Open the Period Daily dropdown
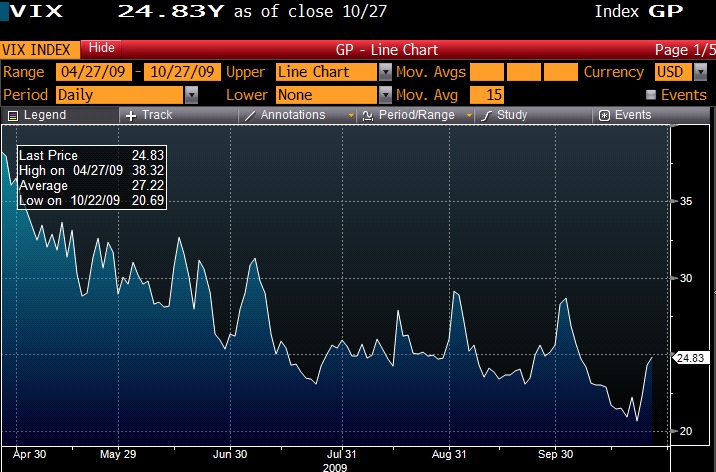The height and width of the screenshot is (472, 716). point(191,94)
